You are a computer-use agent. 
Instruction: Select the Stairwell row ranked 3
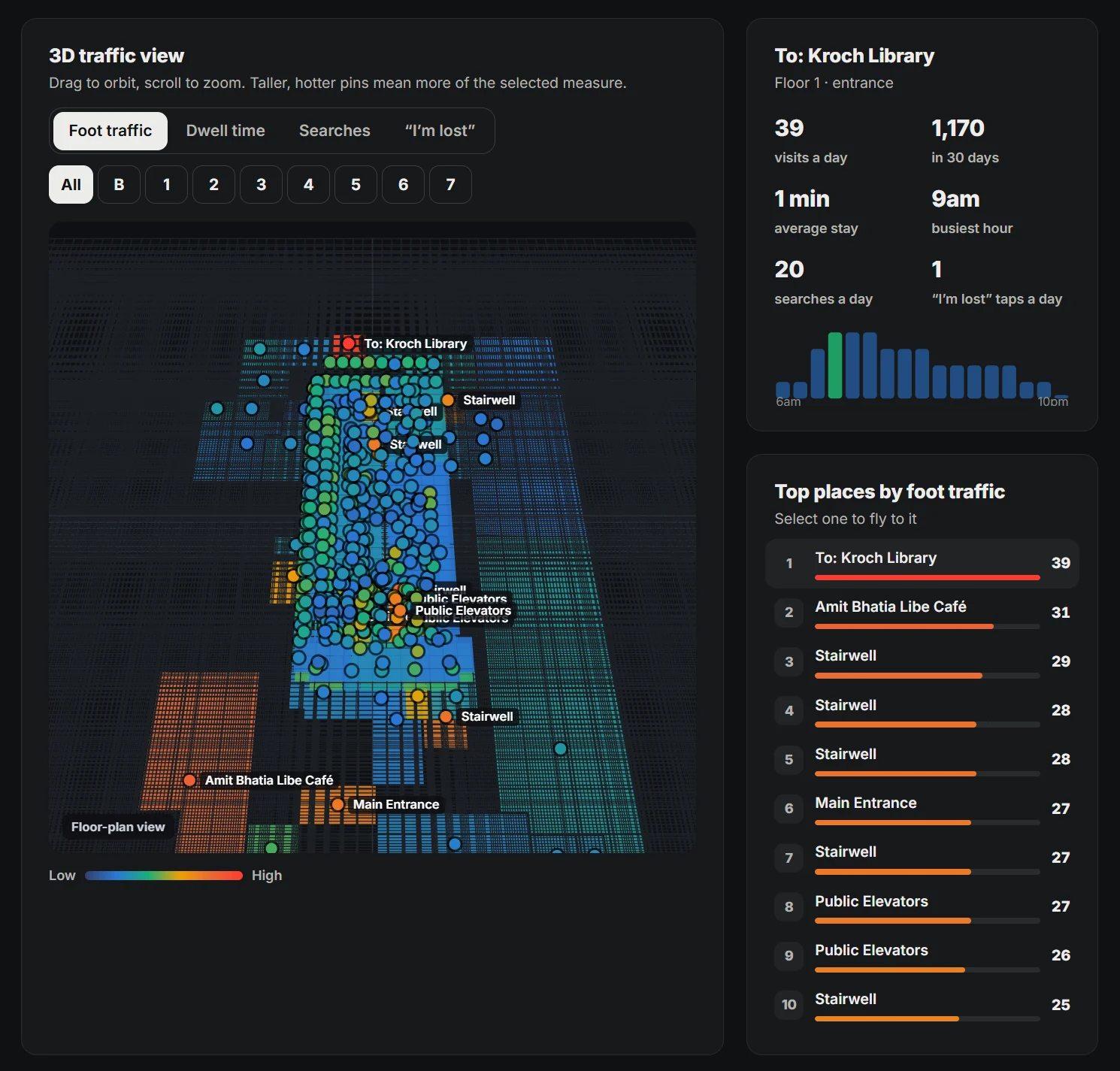(x=922, y=661)
